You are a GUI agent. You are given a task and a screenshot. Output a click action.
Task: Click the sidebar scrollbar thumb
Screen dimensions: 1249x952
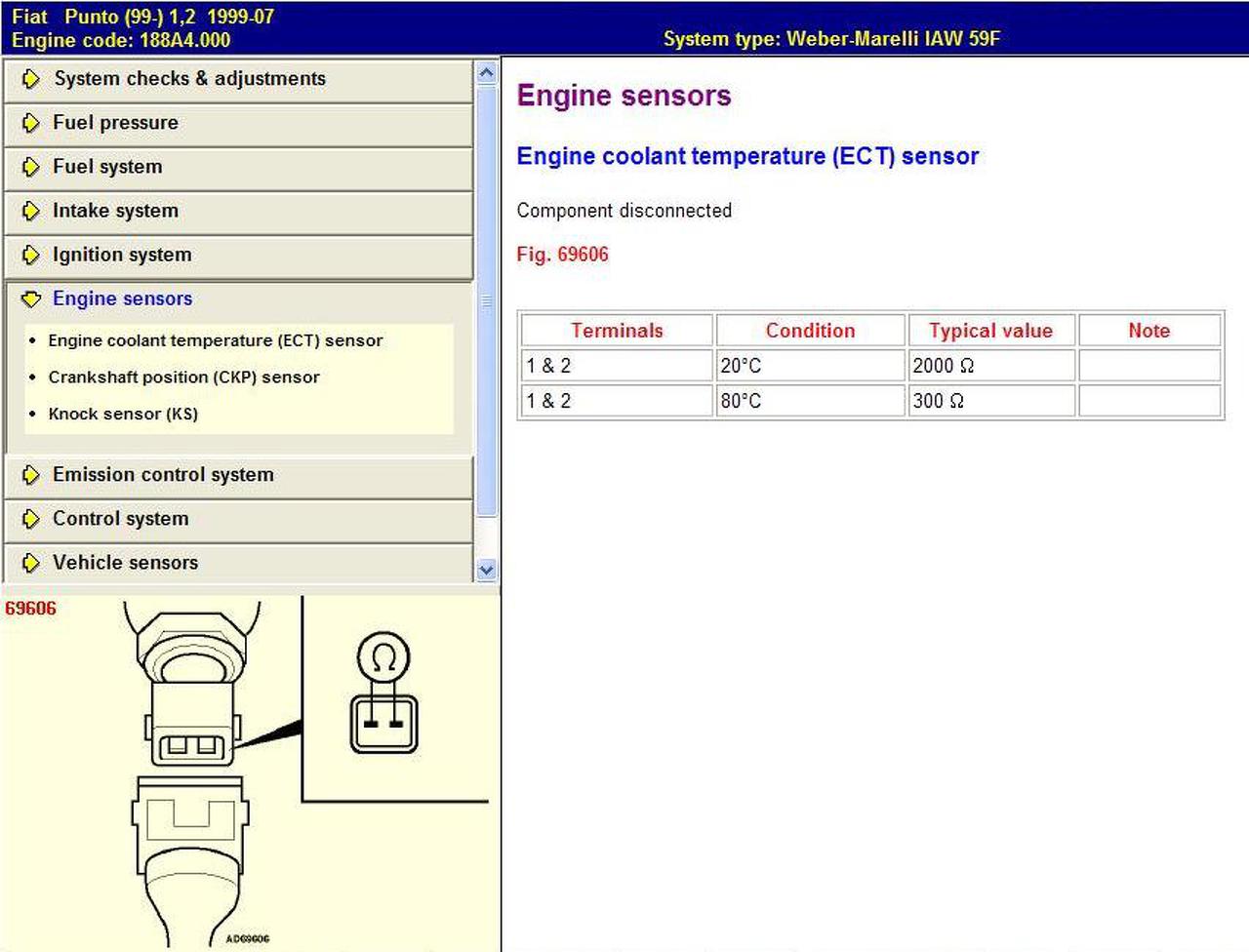[x=487, y=300]
